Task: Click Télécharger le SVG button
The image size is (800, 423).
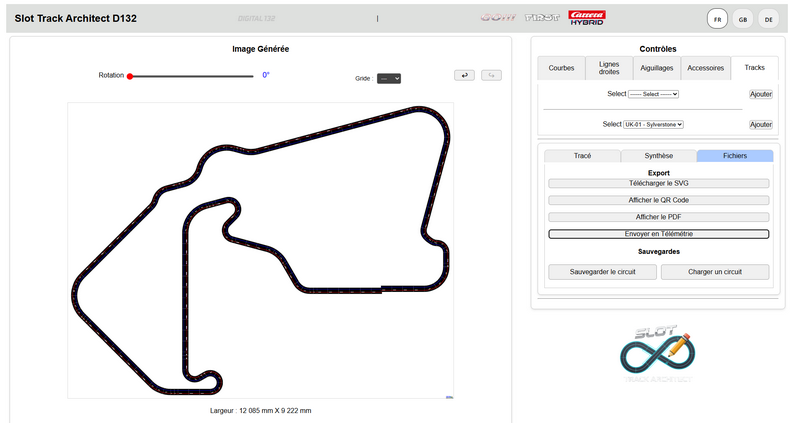Action: click(x=659, y=183)
